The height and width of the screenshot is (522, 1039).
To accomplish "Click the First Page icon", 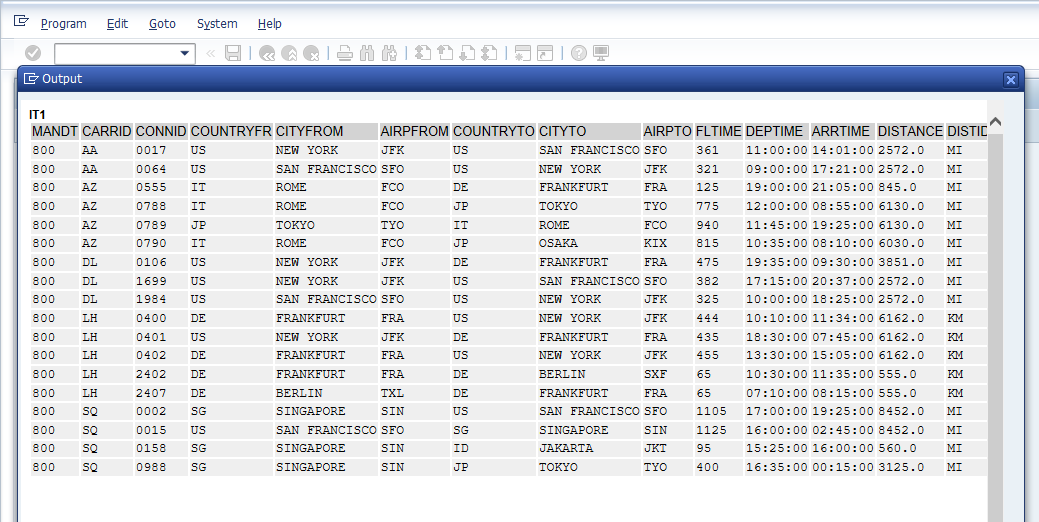I will pyautogui.click(x=423, y=53).
